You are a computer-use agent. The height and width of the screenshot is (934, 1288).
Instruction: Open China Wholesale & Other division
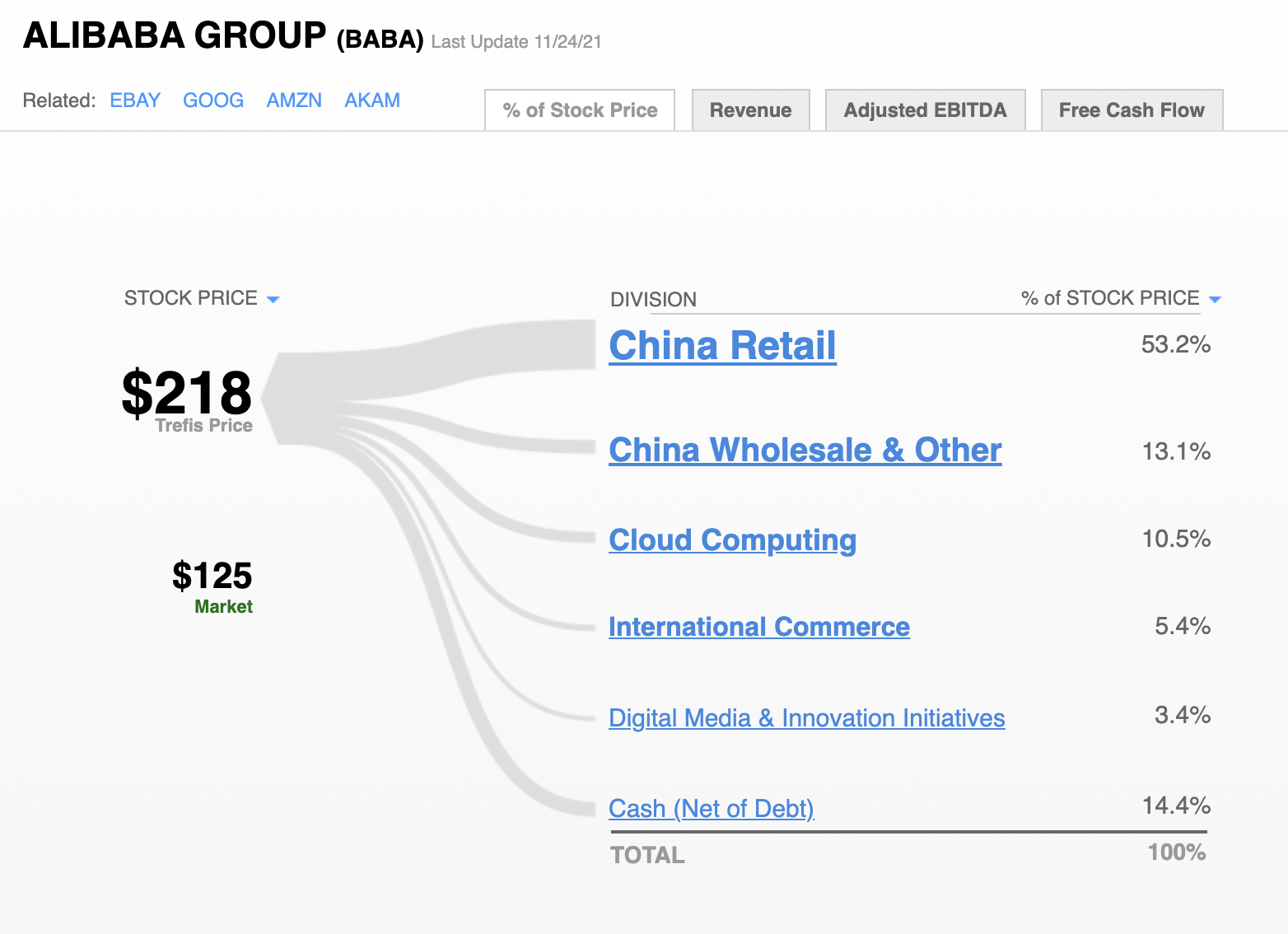(x=805, y=451)
